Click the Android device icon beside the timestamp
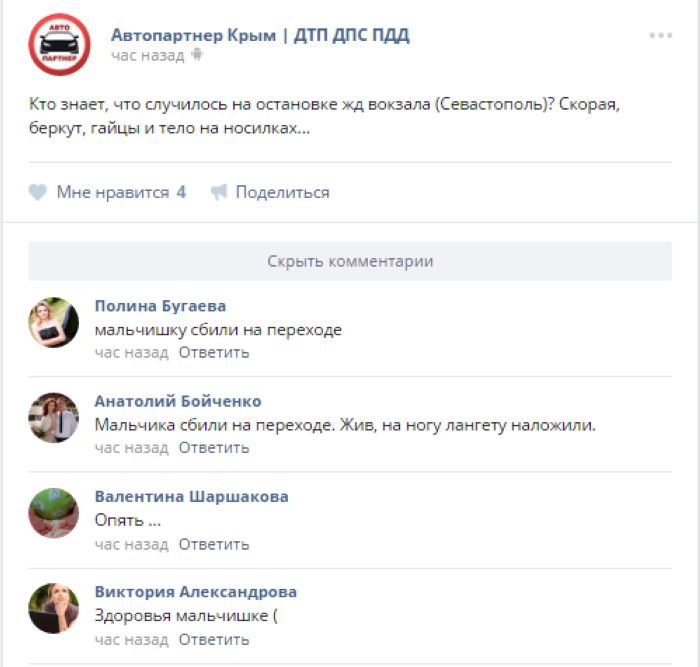Viewport: 700px width, 667px height. (x=197, y=55)
